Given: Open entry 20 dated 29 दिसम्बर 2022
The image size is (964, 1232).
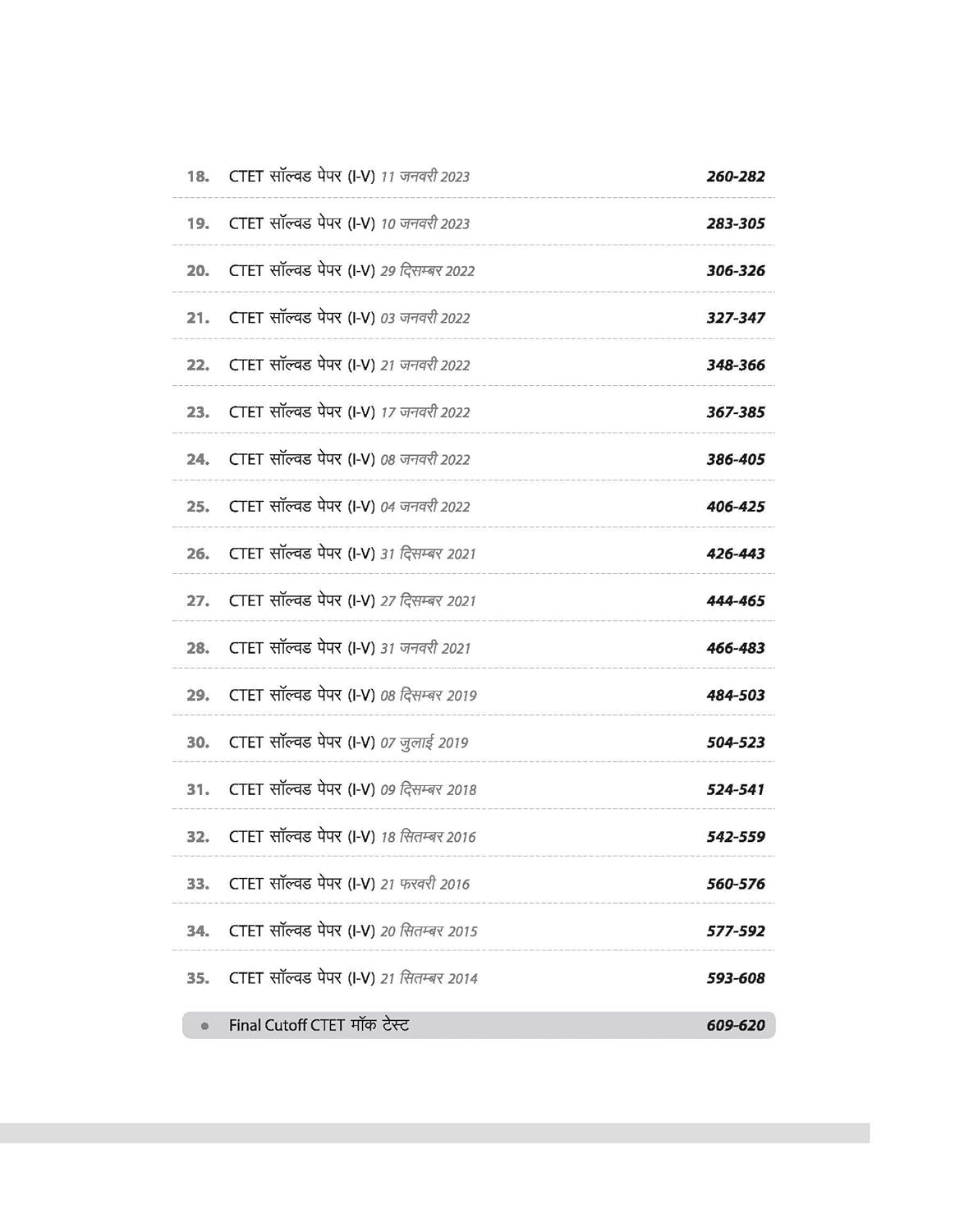Looking at the screenshot, I should pos(474,270).
